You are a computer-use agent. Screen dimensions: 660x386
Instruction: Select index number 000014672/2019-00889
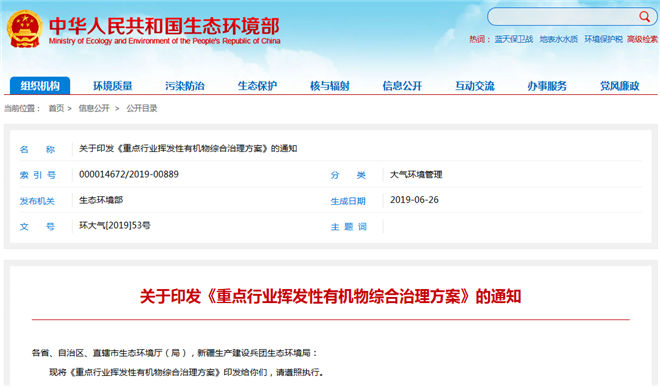(x=129, y=174)
